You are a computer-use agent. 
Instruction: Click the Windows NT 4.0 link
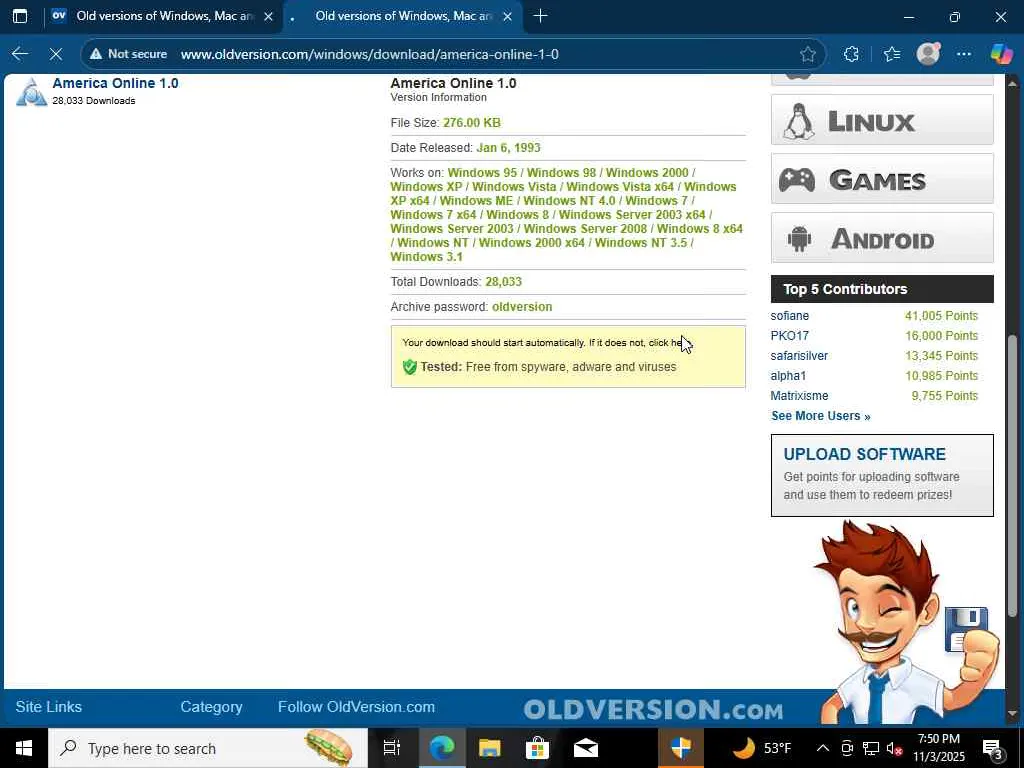click(569, 200)
